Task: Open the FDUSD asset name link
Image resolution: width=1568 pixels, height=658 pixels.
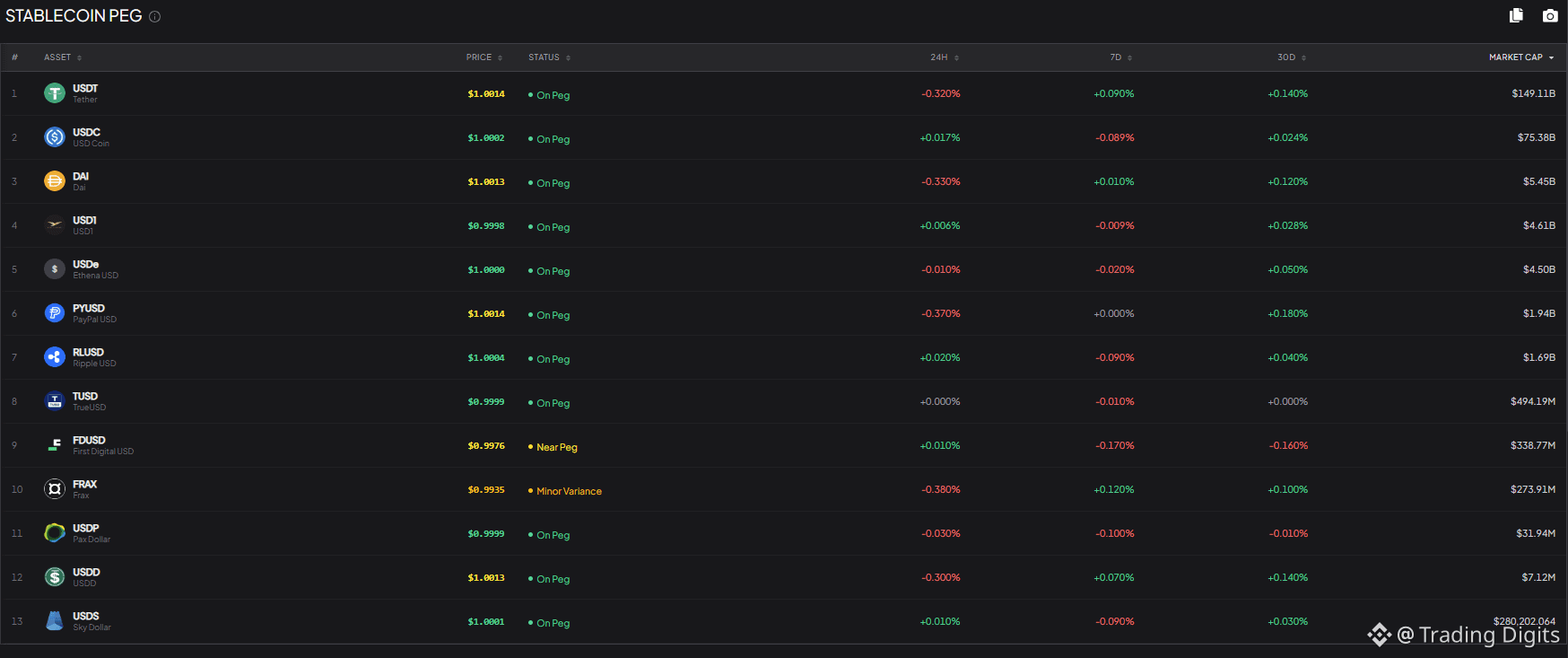Action: 89,440
